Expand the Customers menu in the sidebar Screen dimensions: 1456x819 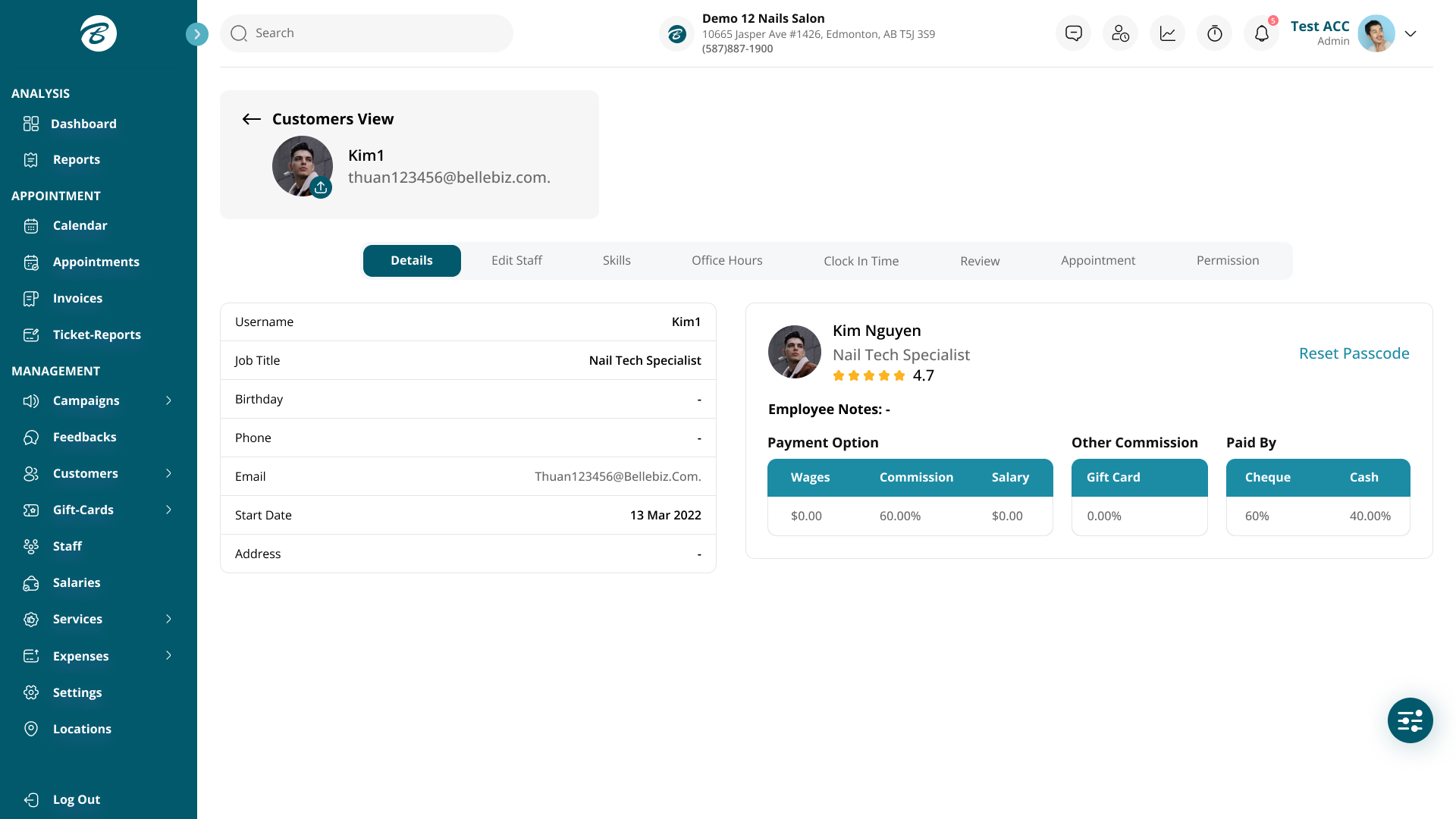[x=86, y=473]
